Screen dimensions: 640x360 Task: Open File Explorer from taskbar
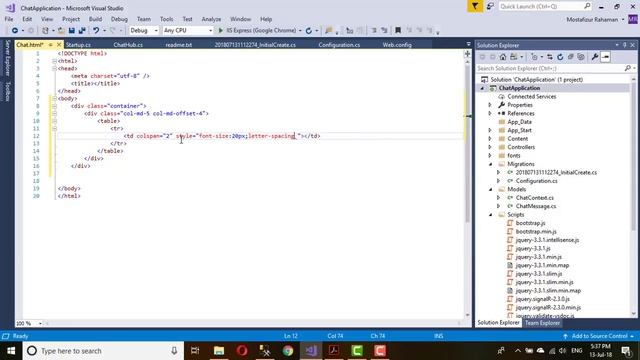[219, 351]
